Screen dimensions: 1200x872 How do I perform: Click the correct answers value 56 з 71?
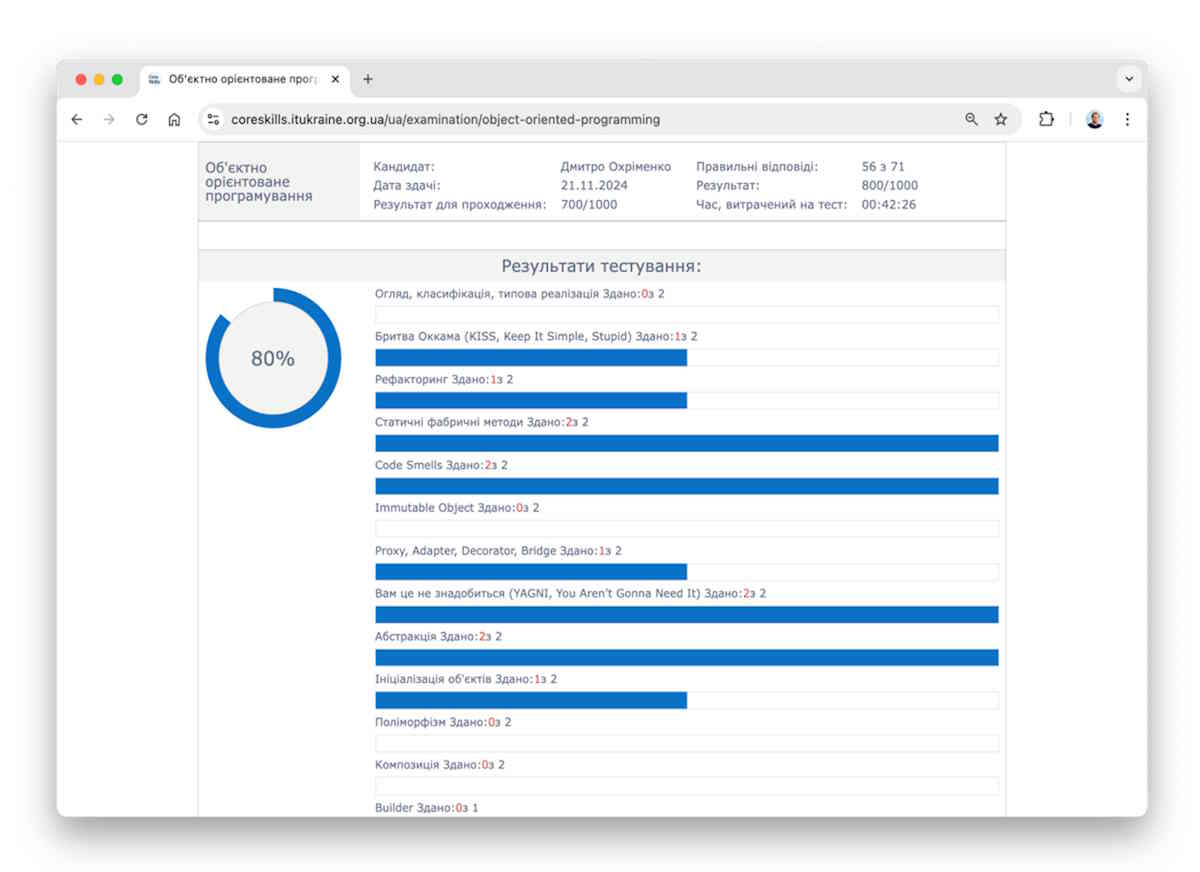click(x=883, y=167)
